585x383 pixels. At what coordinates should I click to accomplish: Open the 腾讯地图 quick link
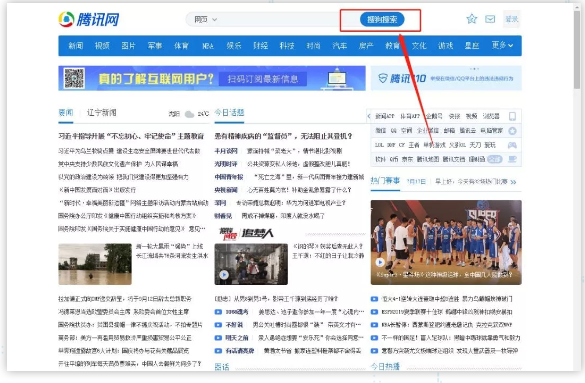[x=428, y=159]
